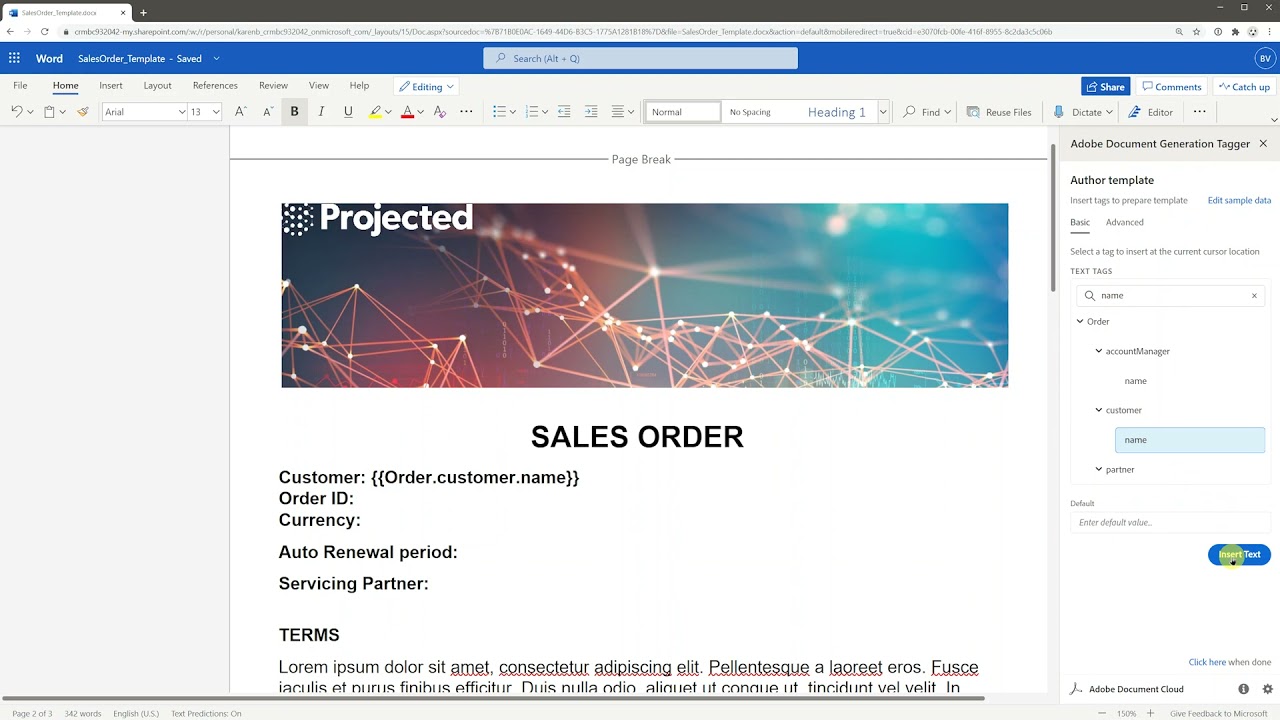Collapse the Order tree node
The height and width of the screenshot is (720, 1280).
1080,322
